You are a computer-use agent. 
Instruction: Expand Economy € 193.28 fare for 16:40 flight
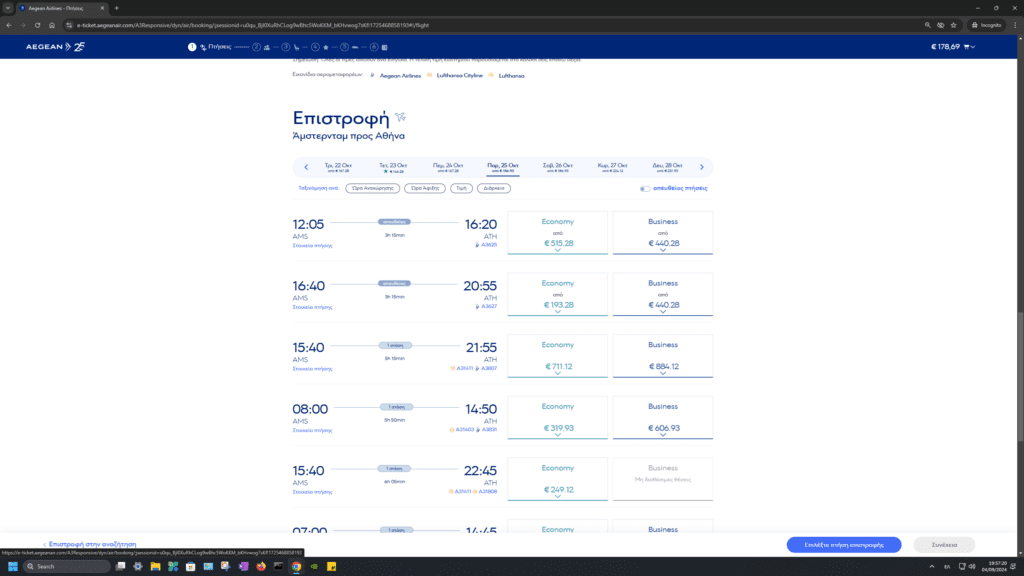[558, 295]
